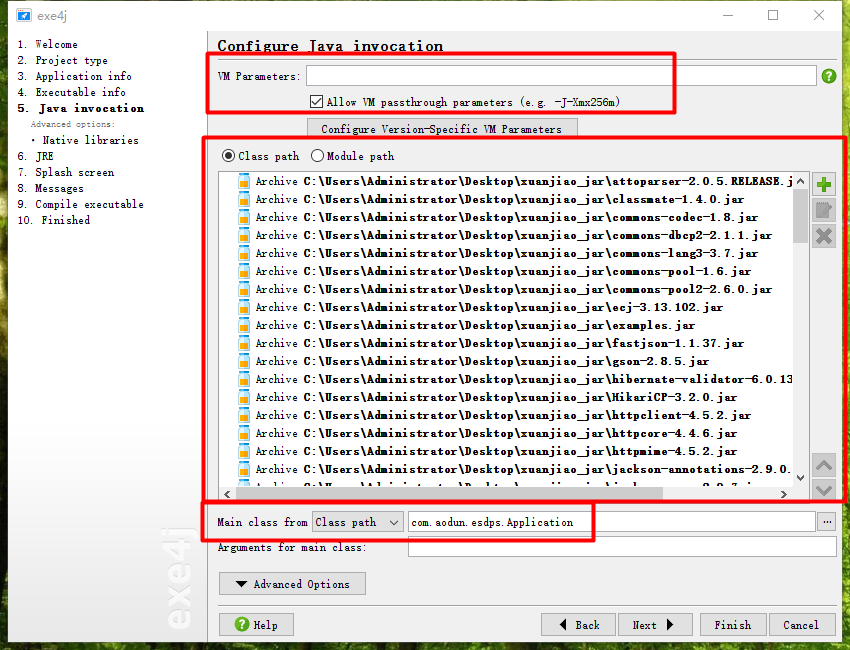Viewport: 850px width, 650px height.
Task: Click the VM Parameters input field
Action: 561,75
